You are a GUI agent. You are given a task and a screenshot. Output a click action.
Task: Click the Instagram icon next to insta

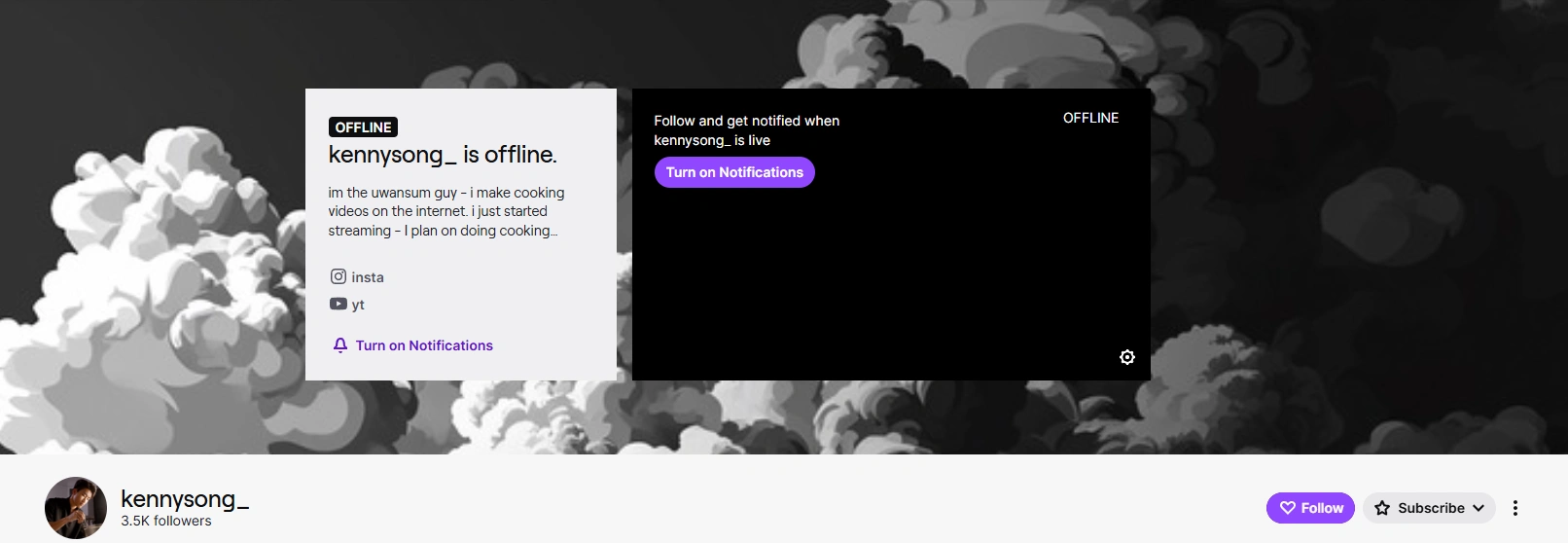click(x=339, y=276)
